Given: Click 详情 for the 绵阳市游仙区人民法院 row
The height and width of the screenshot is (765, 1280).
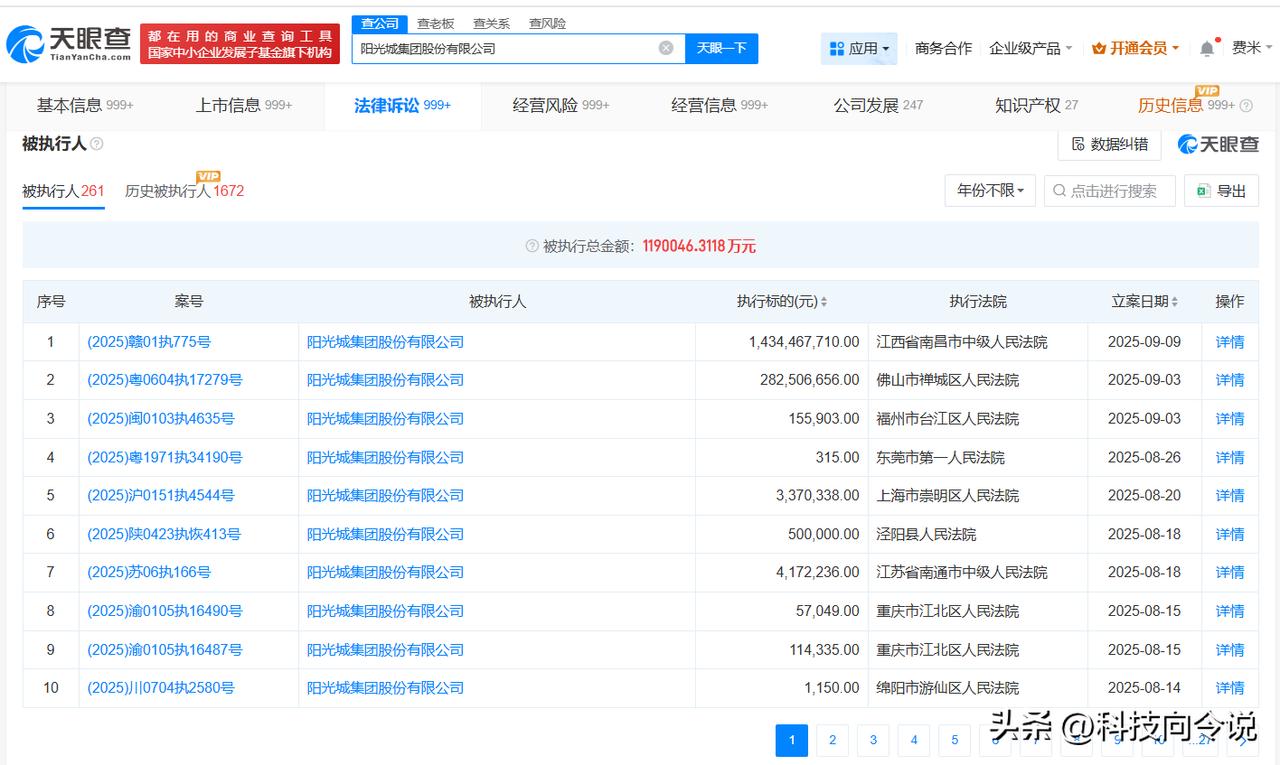Looking at the screenshot, I should coord(1230,688).
